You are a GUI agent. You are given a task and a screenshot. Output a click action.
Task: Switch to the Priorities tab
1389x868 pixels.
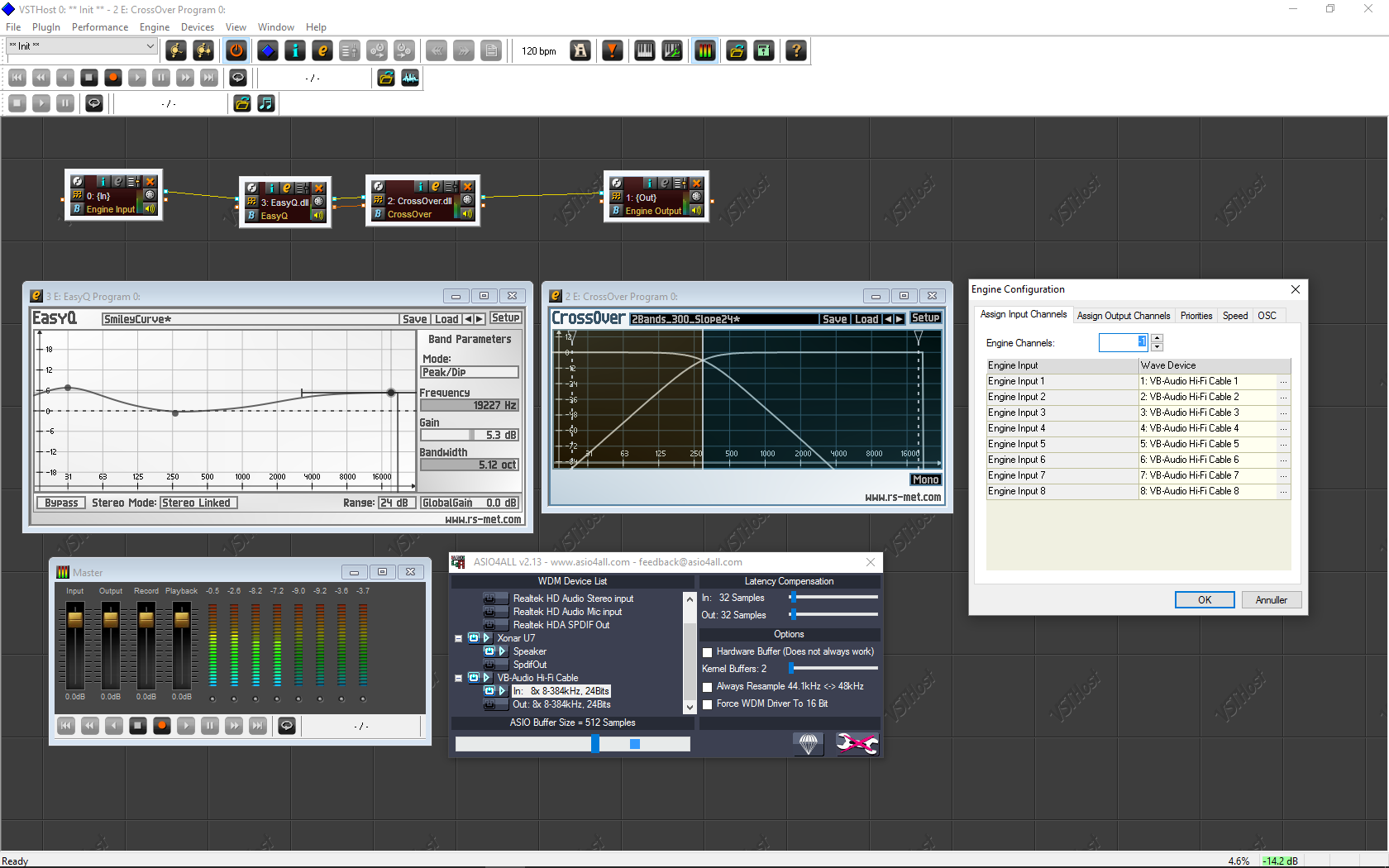1196,316
